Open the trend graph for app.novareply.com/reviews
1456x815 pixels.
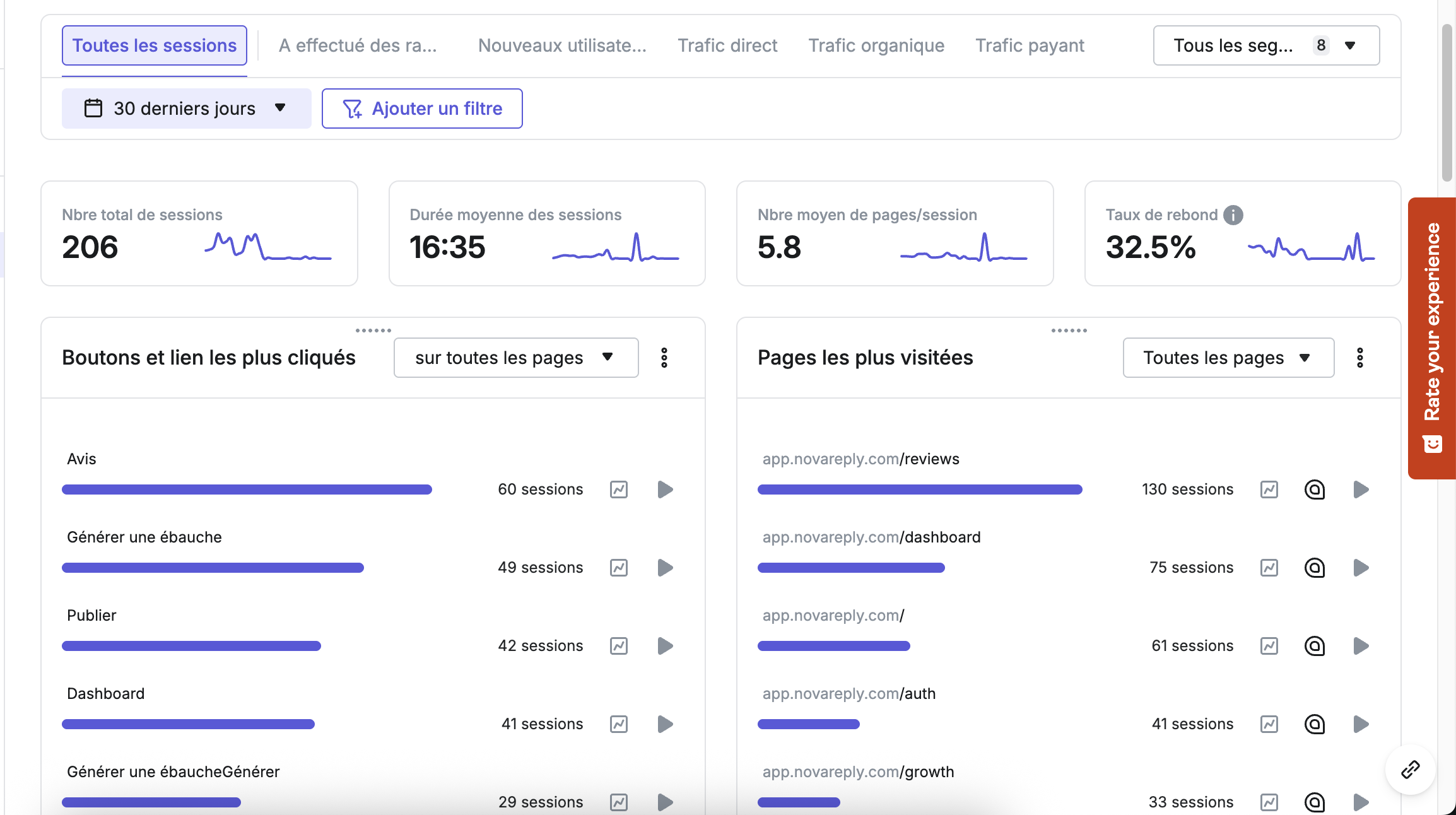[1270, 489]
